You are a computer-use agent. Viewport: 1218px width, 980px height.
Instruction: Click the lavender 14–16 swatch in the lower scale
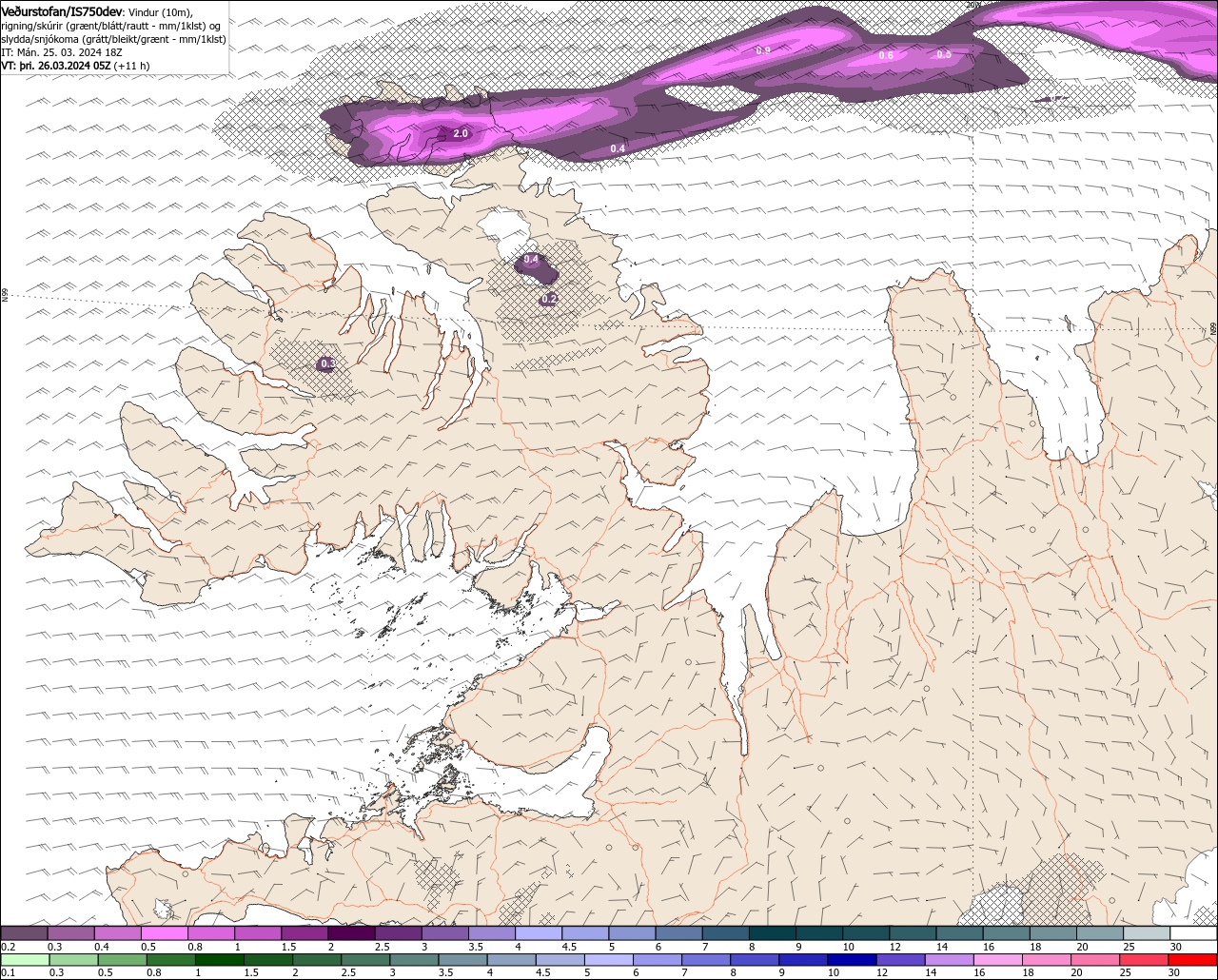coord(950,960)
